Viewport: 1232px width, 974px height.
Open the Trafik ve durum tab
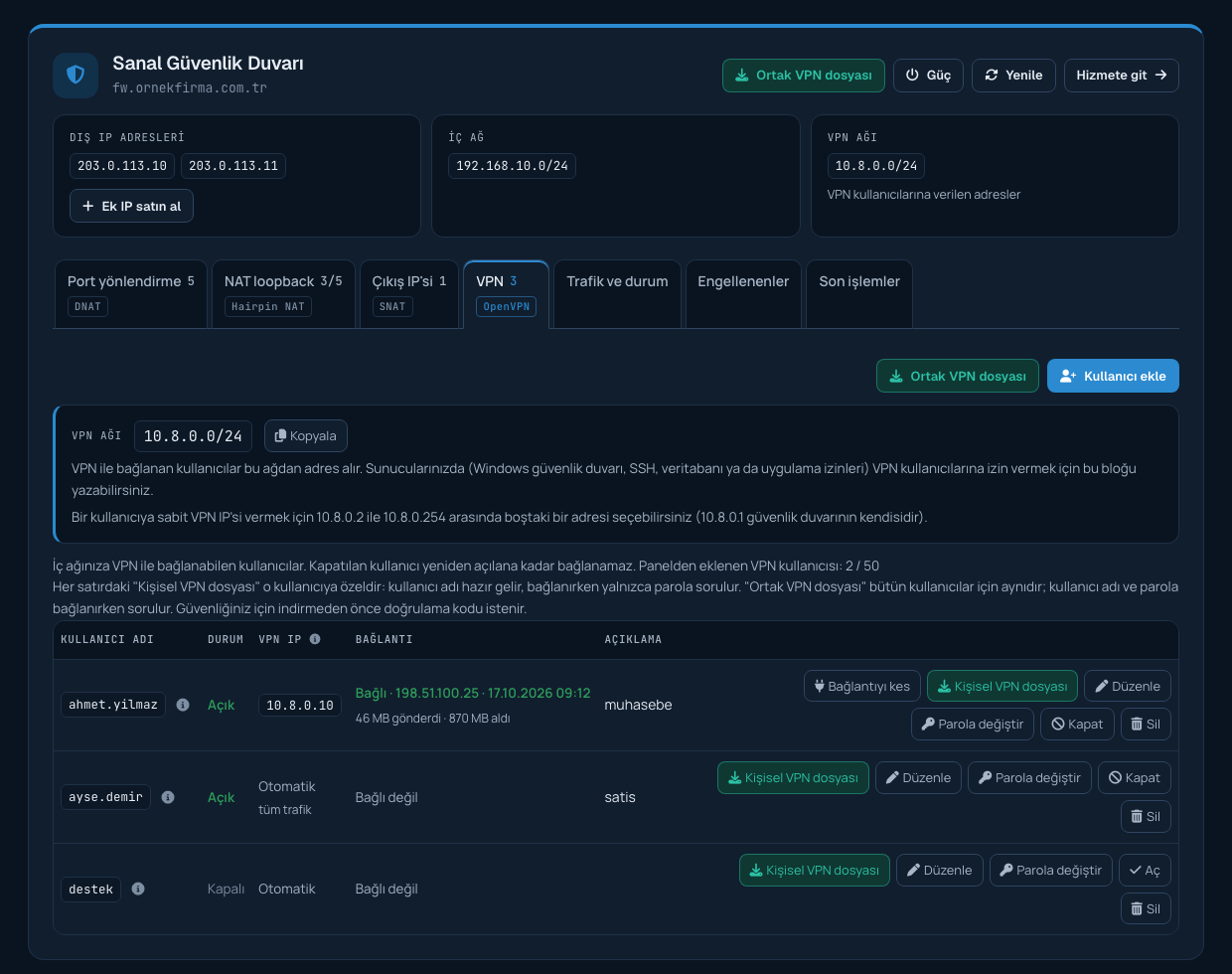[x=617, y=293]
